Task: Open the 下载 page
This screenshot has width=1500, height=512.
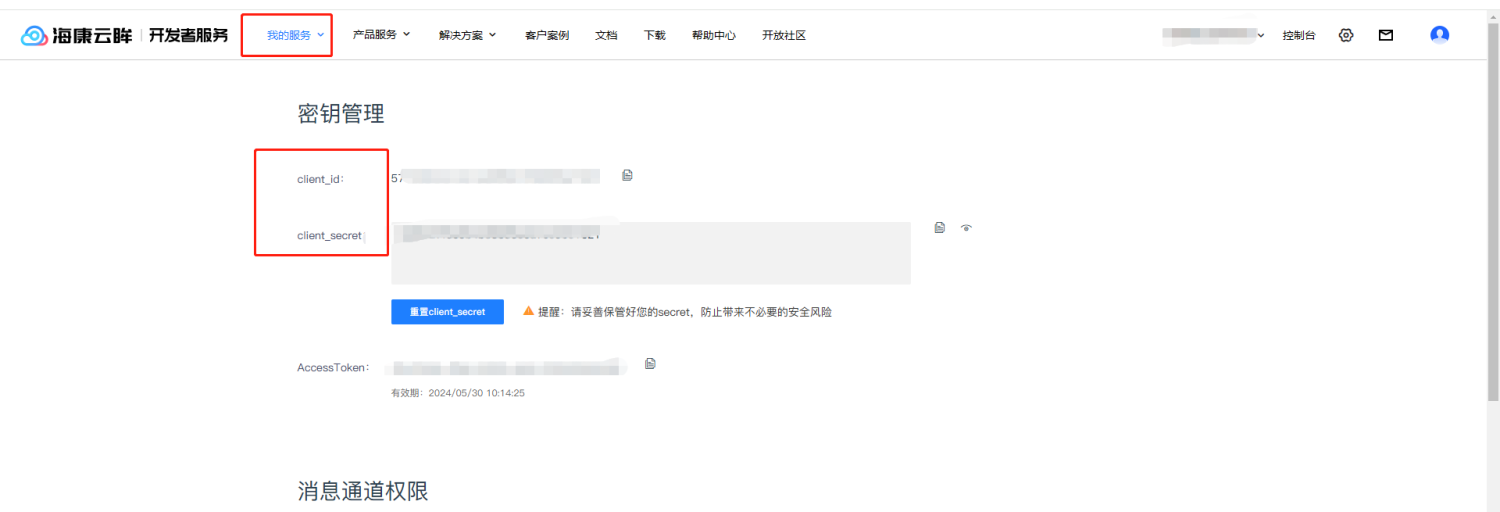Action: pyautogui.click(x=654, y=35)
